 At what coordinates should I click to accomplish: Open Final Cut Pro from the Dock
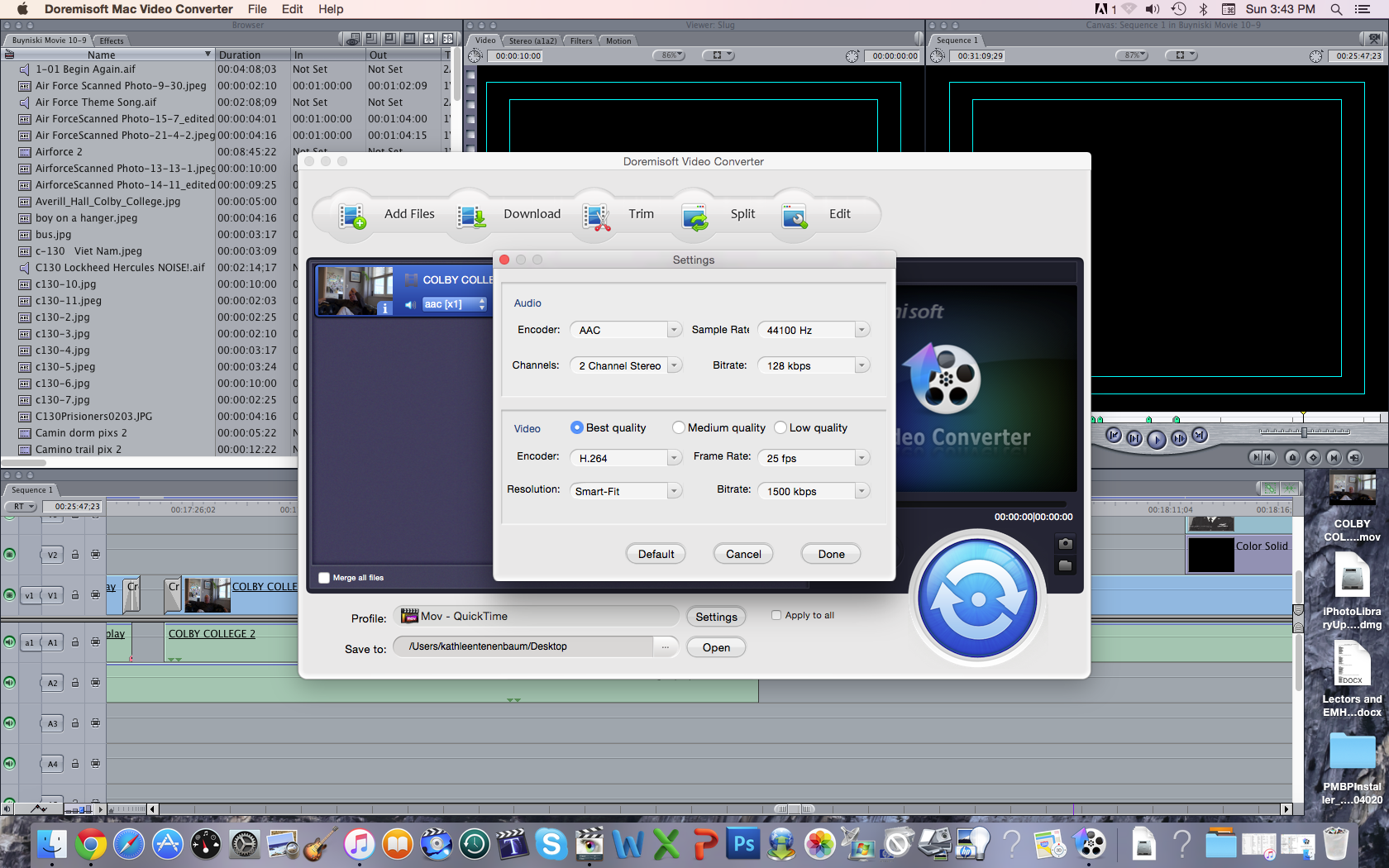click(588, 844)
